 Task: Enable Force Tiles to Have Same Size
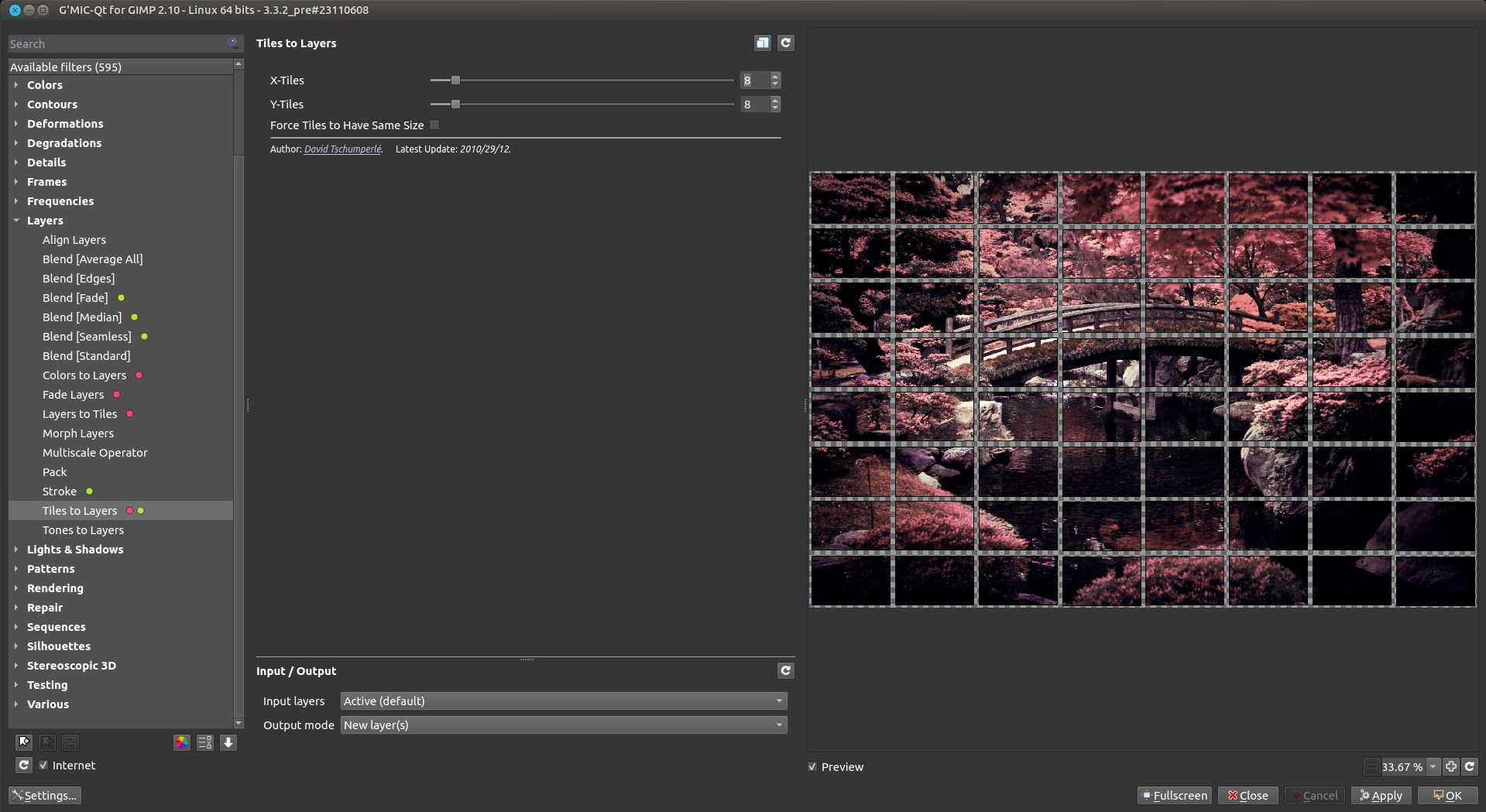tap(434, 125)
